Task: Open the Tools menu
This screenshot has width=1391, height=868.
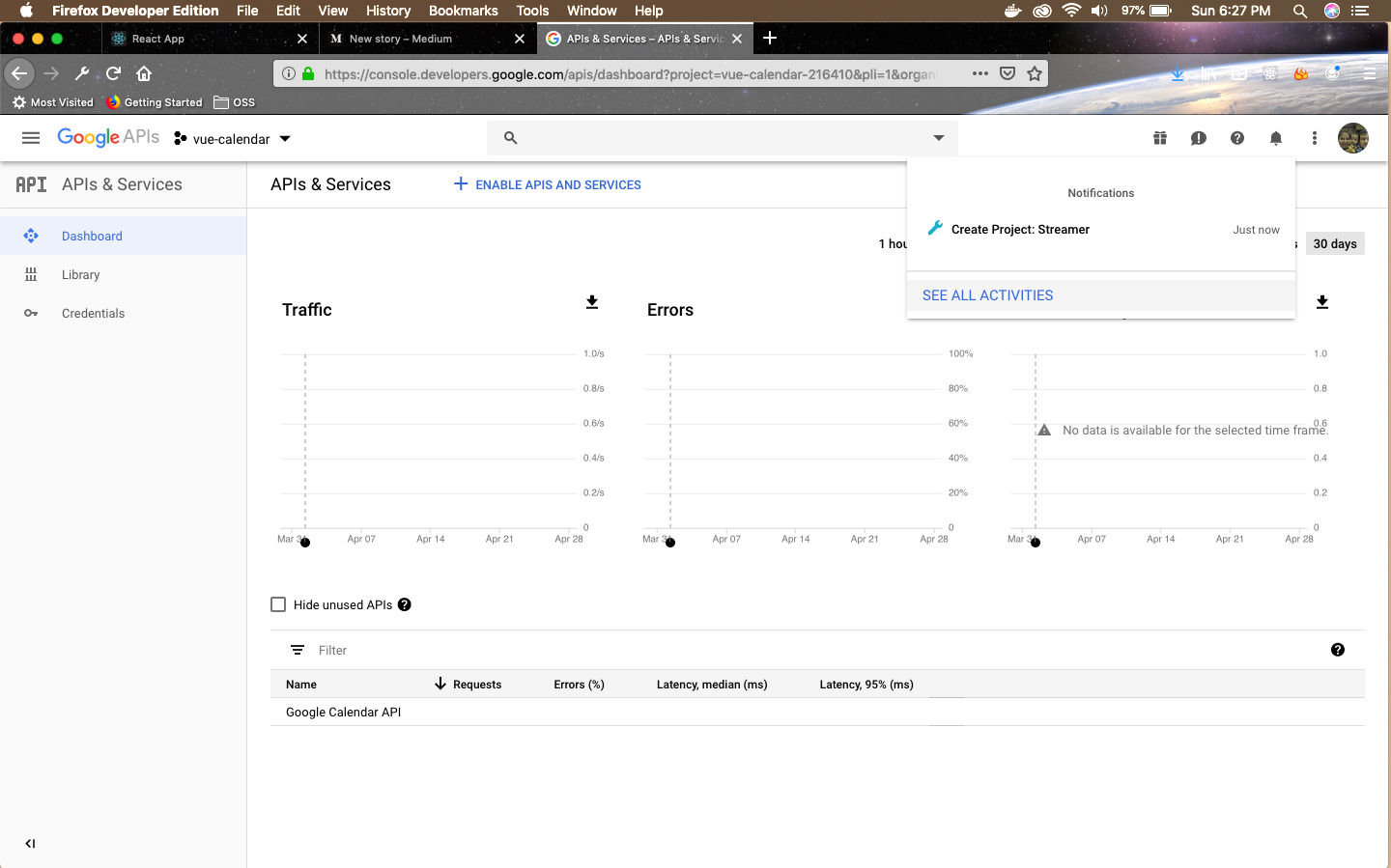Action: coord(532,11)
